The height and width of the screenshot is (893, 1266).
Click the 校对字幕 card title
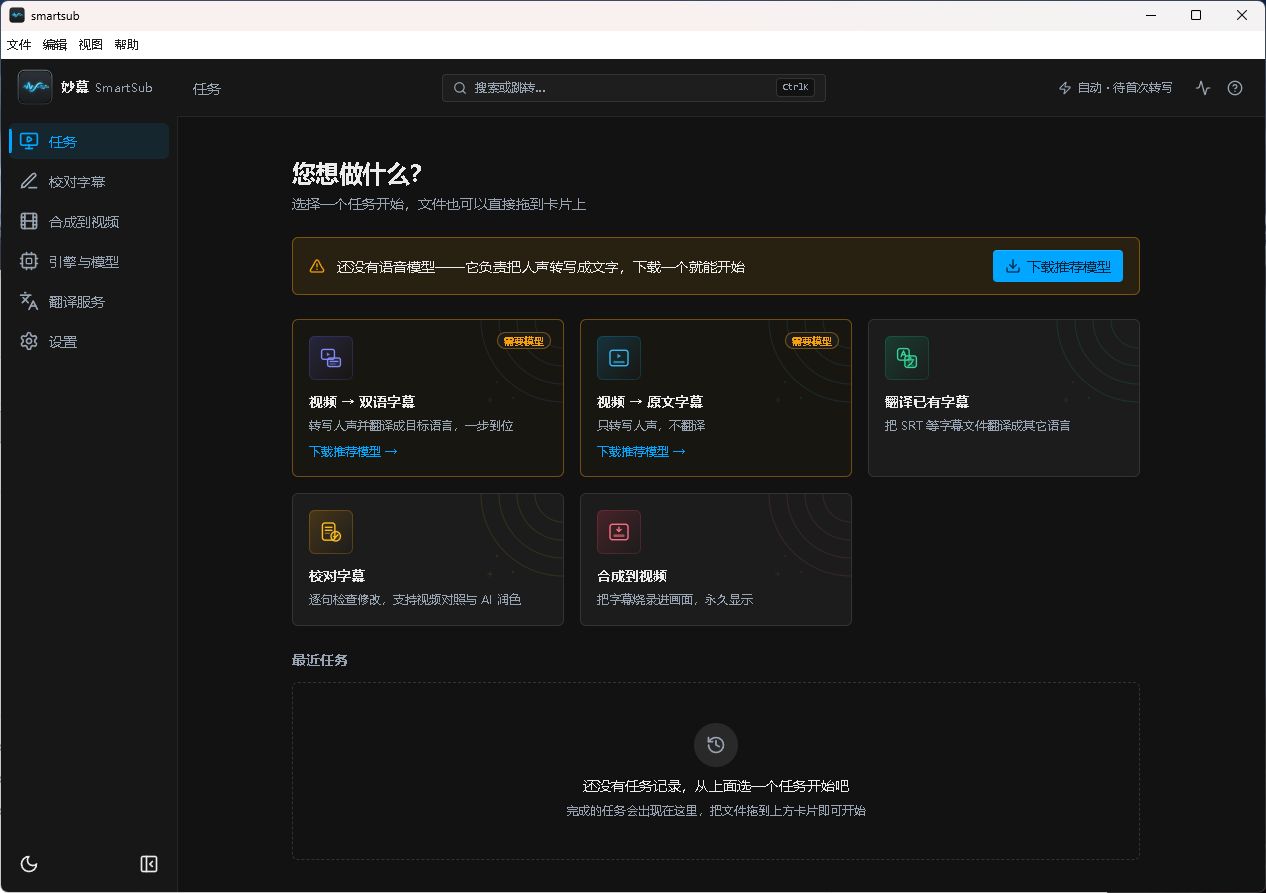(x=337, y=576)
